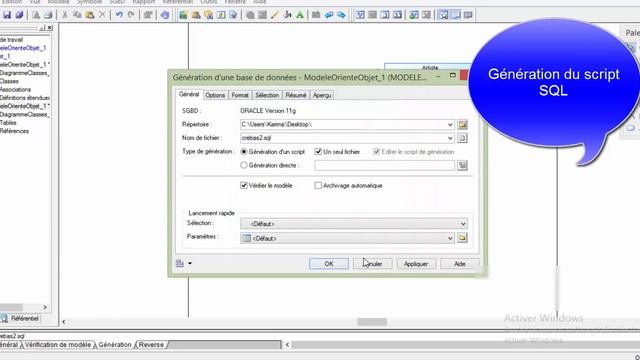Click the Paste clipboard icon
640x360 pixels.
(90, 15)
